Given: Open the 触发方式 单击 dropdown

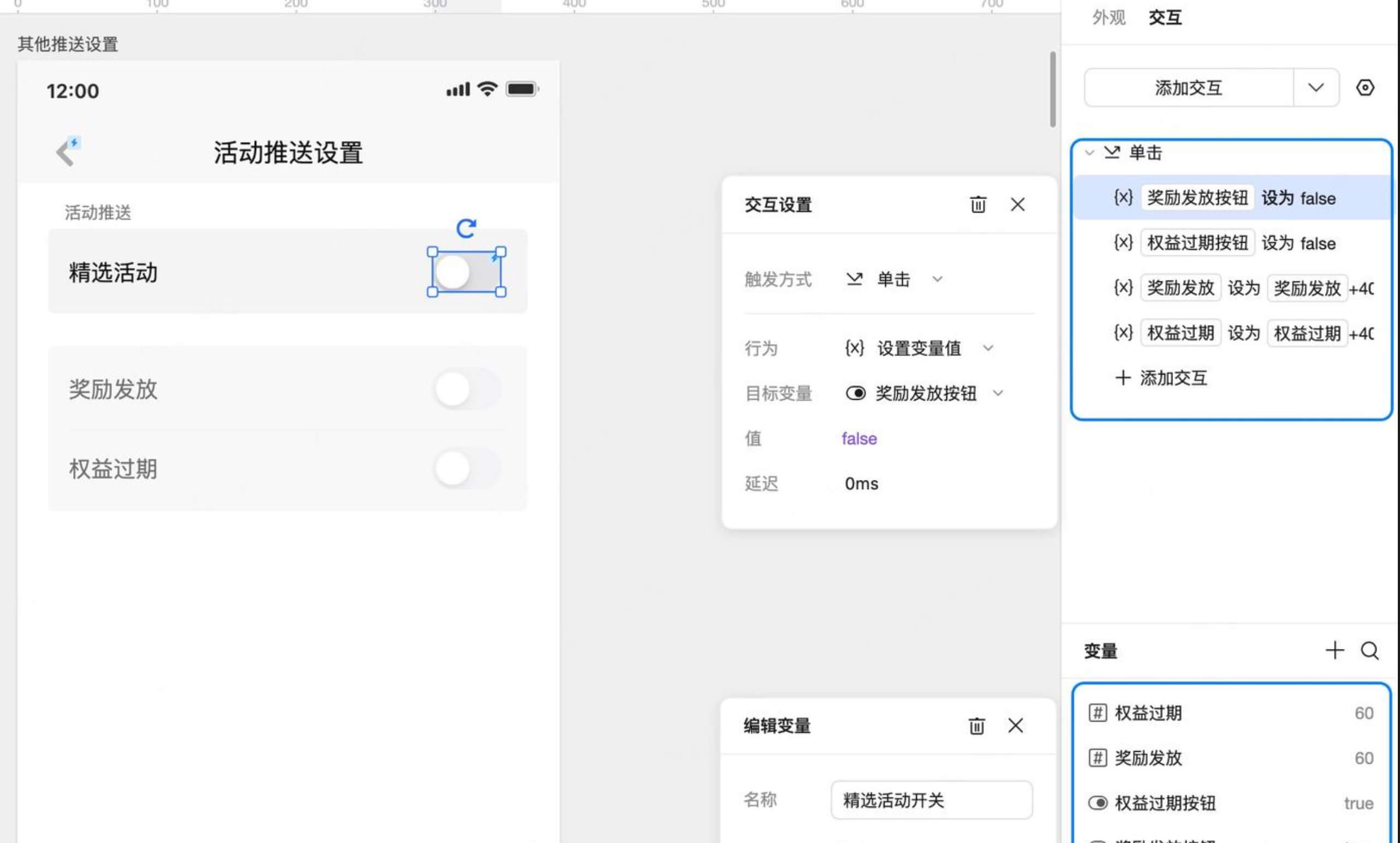Looking at the screenshot, I should click(x=894, y=279).
